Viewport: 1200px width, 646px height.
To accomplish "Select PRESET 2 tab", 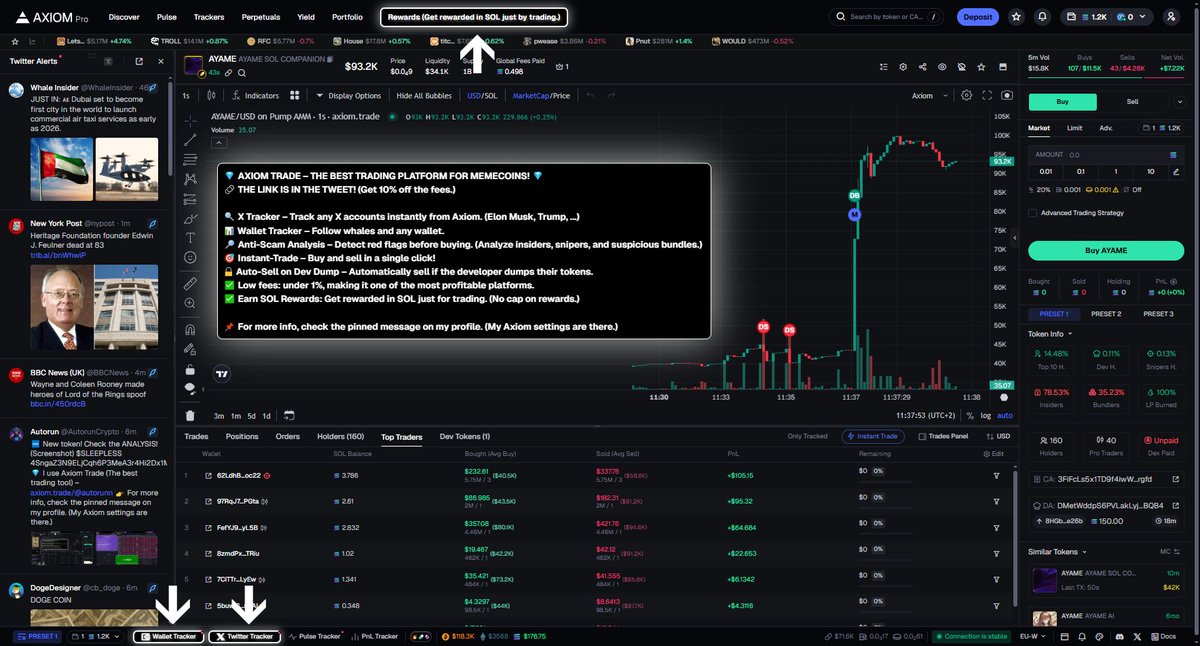I will tap(1105, 313).
